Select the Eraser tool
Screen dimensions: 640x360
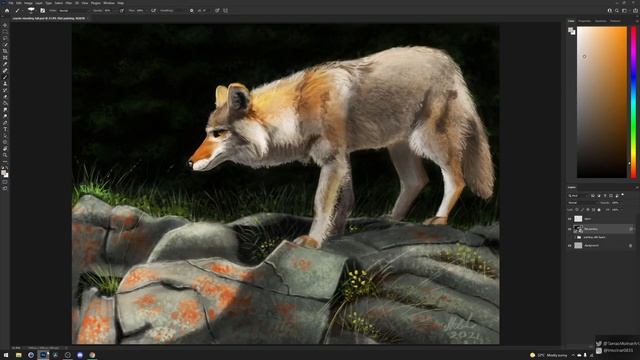(5, 97)
